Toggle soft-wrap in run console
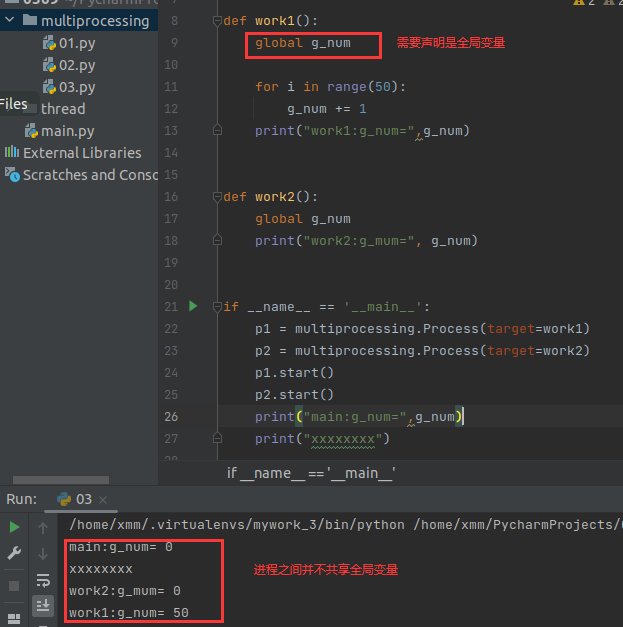Image resolution: width=623 pixels, height=627 pixels. tap(43, 580)
